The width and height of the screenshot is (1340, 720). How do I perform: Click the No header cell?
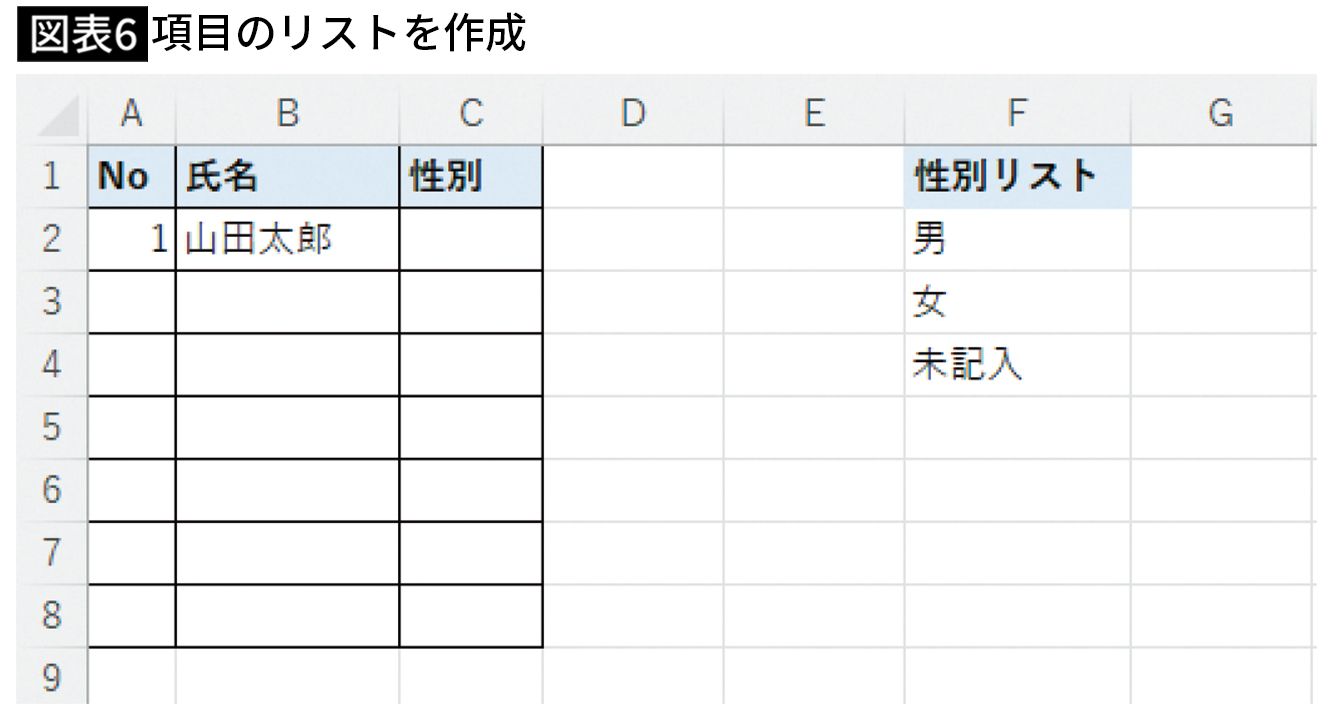pos(131,178)
